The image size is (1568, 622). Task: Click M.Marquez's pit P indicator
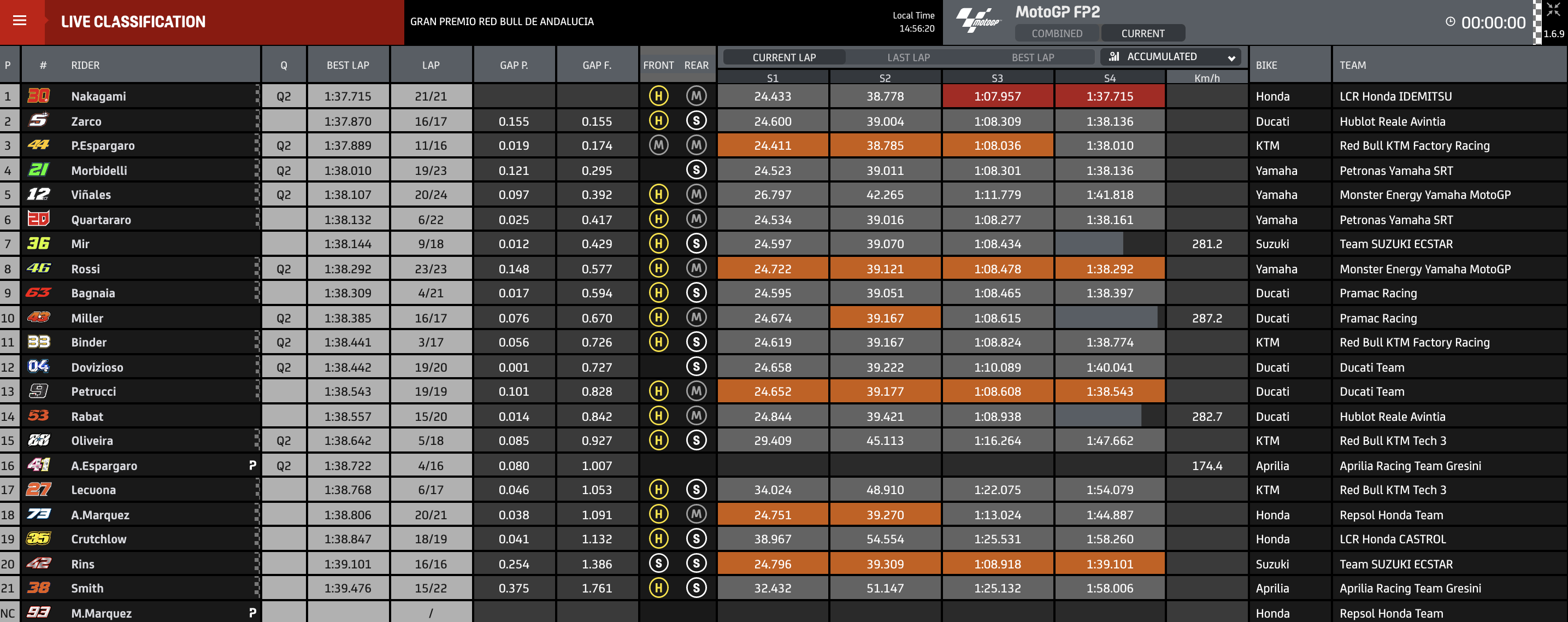point(252,612)
